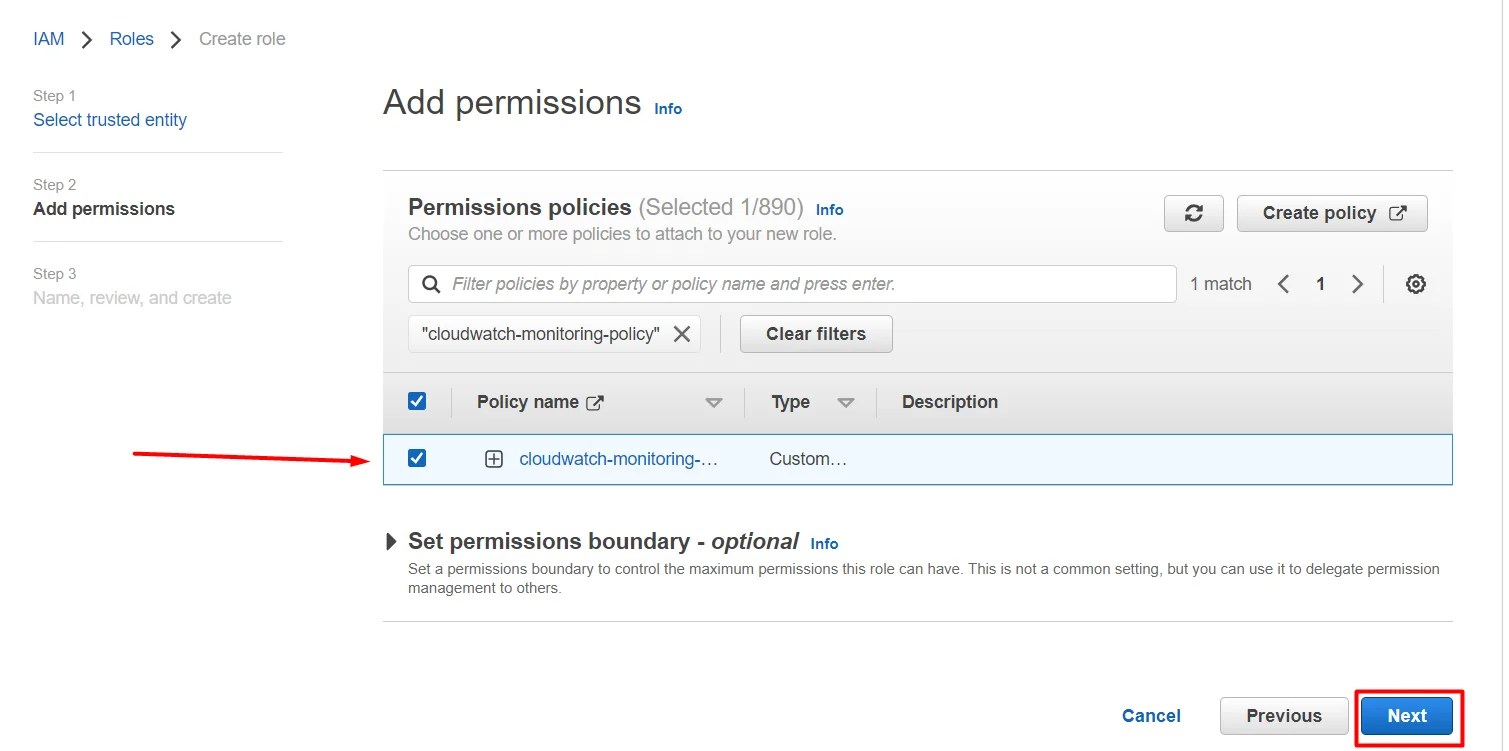This screenshot has width=1509, height=751.
Task: Click Info beside the Add permissions heading
Action: click(667, 108)
